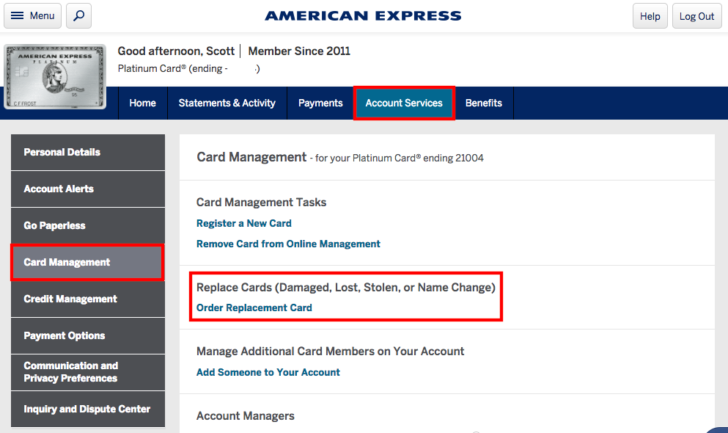This screenshot has width=728, height=433.
Task: Click Add Someone to Your Account
Action: click(x=268, y=372)
